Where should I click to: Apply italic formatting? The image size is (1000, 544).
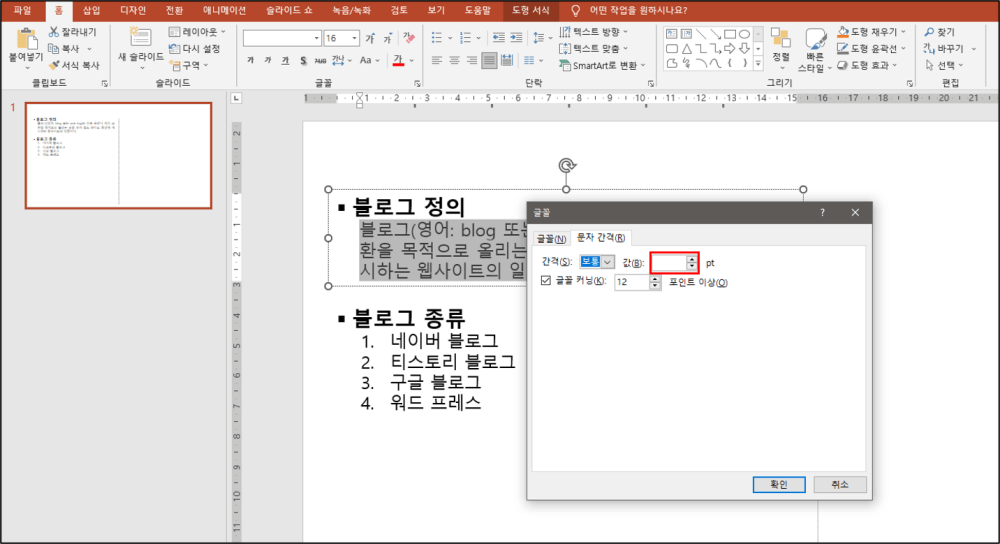point(268,60)
